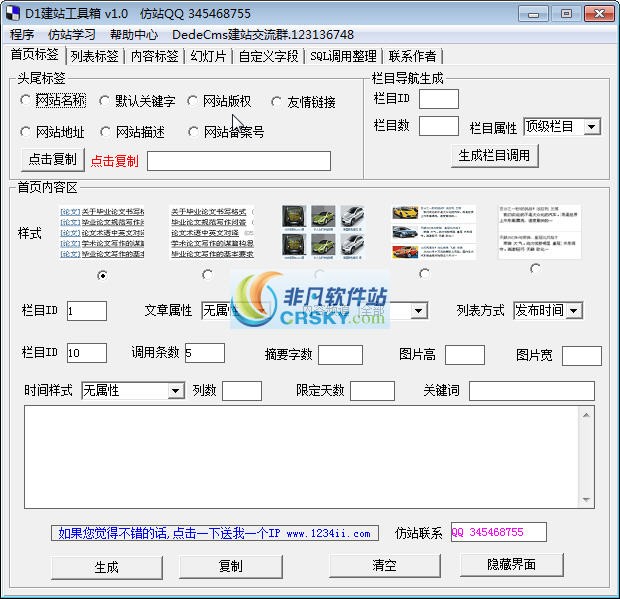Click the car image with text thumbnail
This screenshot has width=620, height=599.
[433, 232]
